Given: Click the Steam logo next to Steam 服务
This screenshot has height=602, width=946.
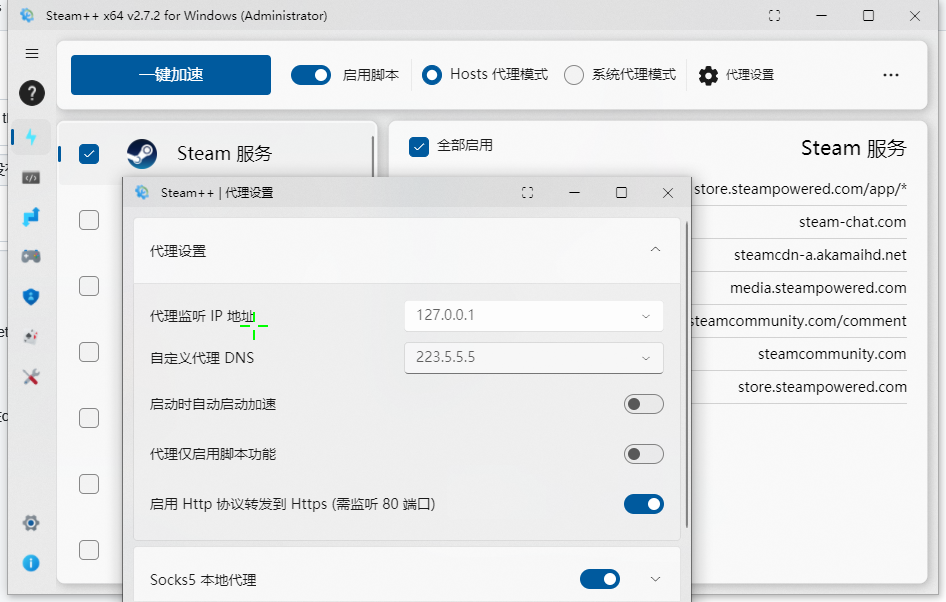Looking at the screenshot, I should coord(143,154).
